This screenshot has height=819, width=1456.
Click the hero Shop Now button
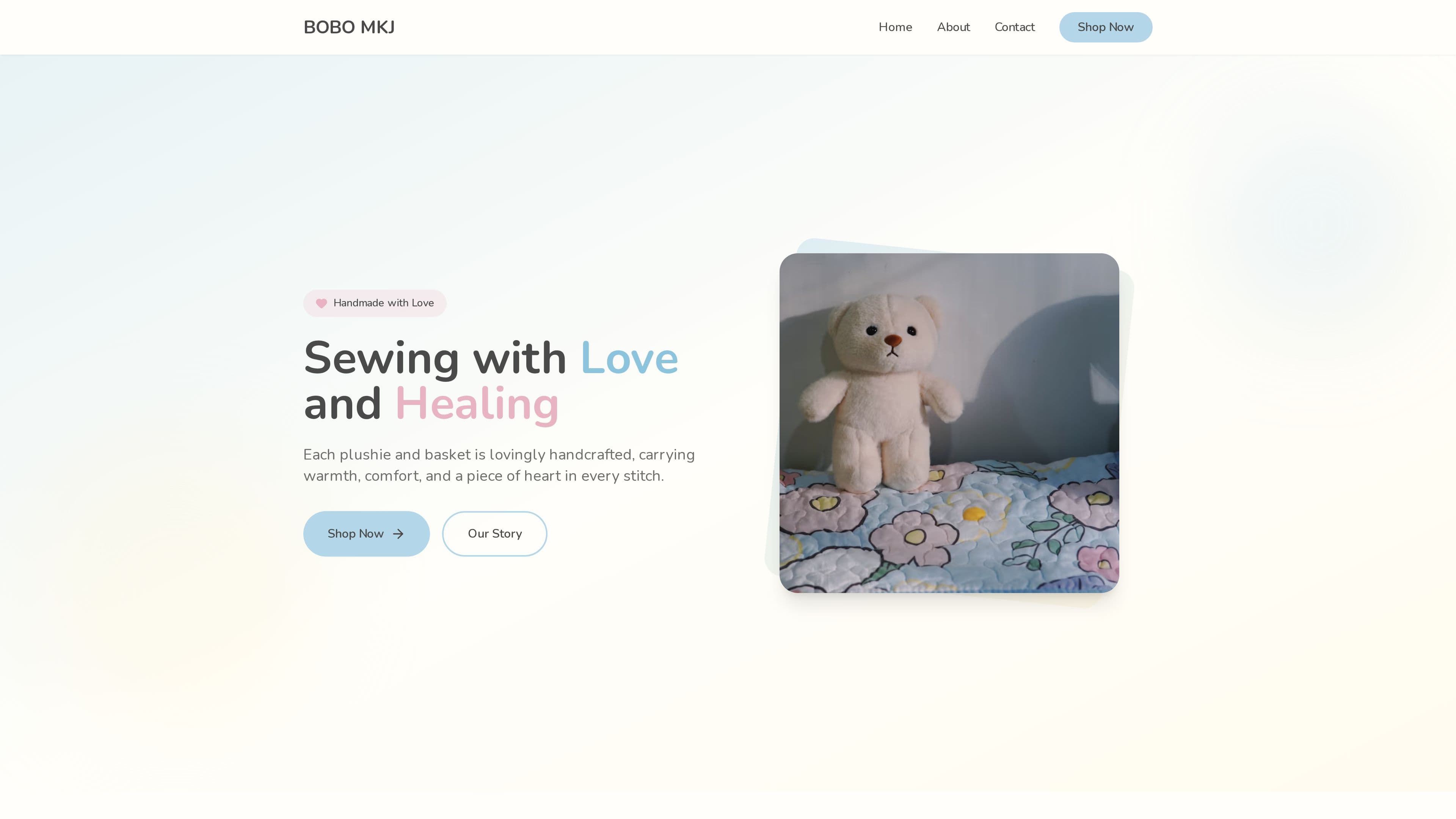pyautogui.click(x=366, y=533)
